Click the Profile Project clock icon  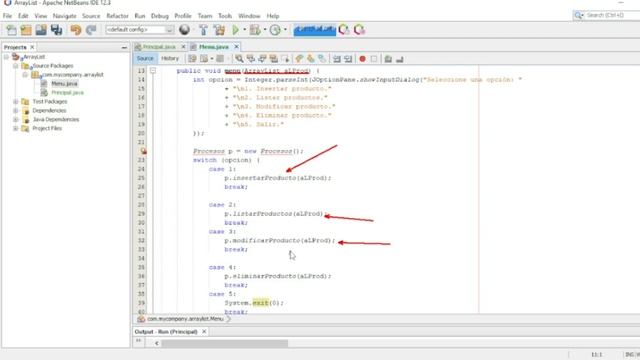point(275,30)
